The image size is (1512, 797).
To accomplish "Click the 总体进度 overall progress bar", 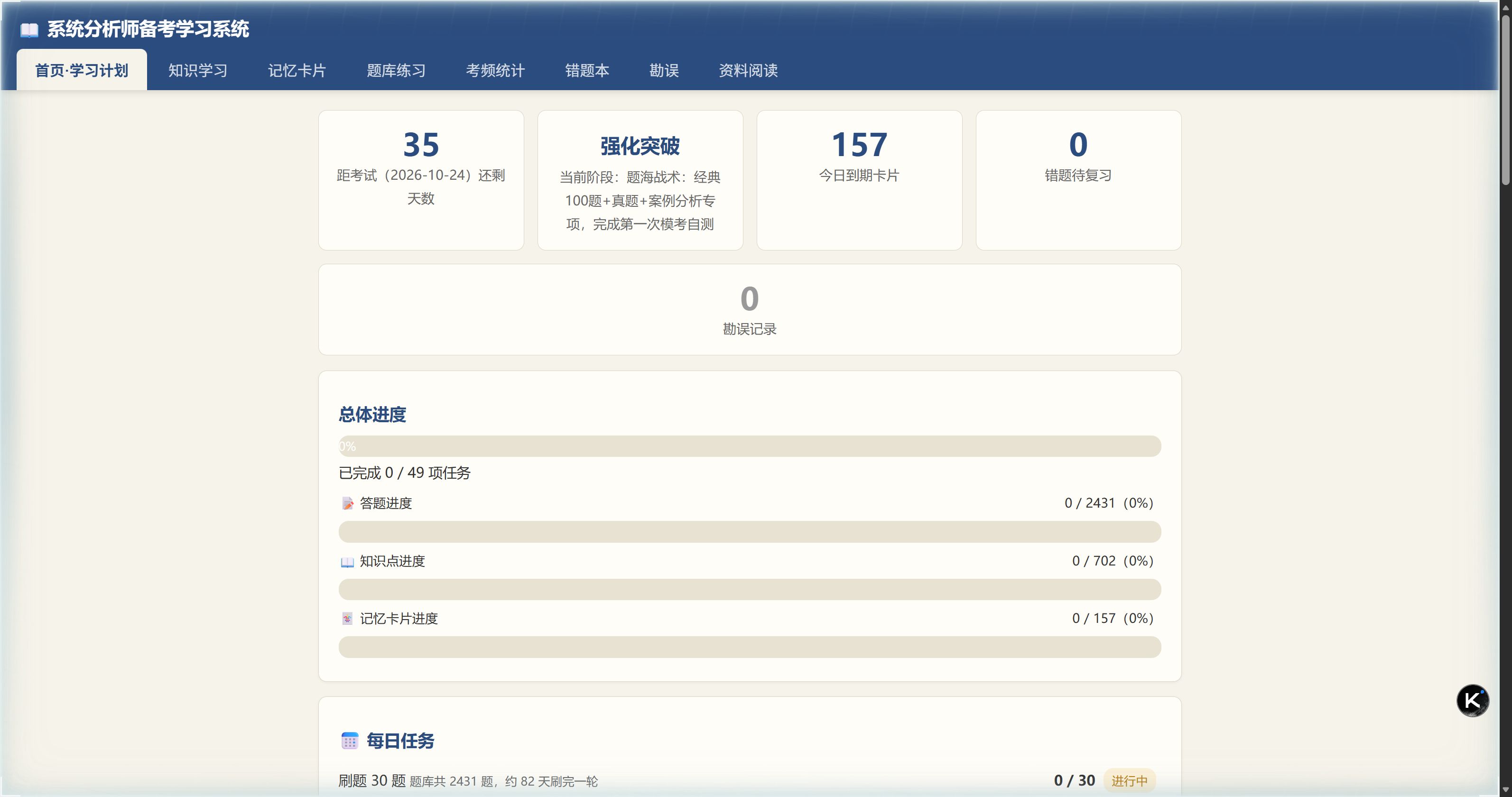I will point(750,446).
